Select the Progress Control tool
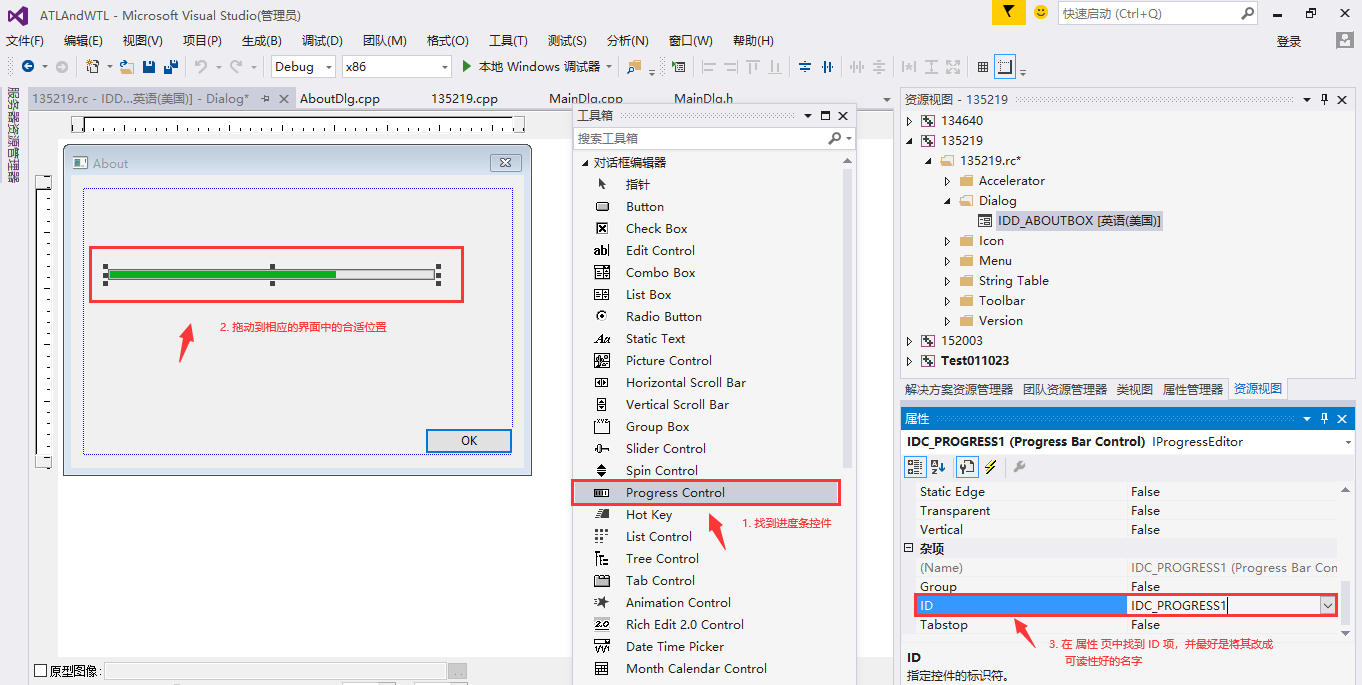1362x685 pixels. coord(707,492)
